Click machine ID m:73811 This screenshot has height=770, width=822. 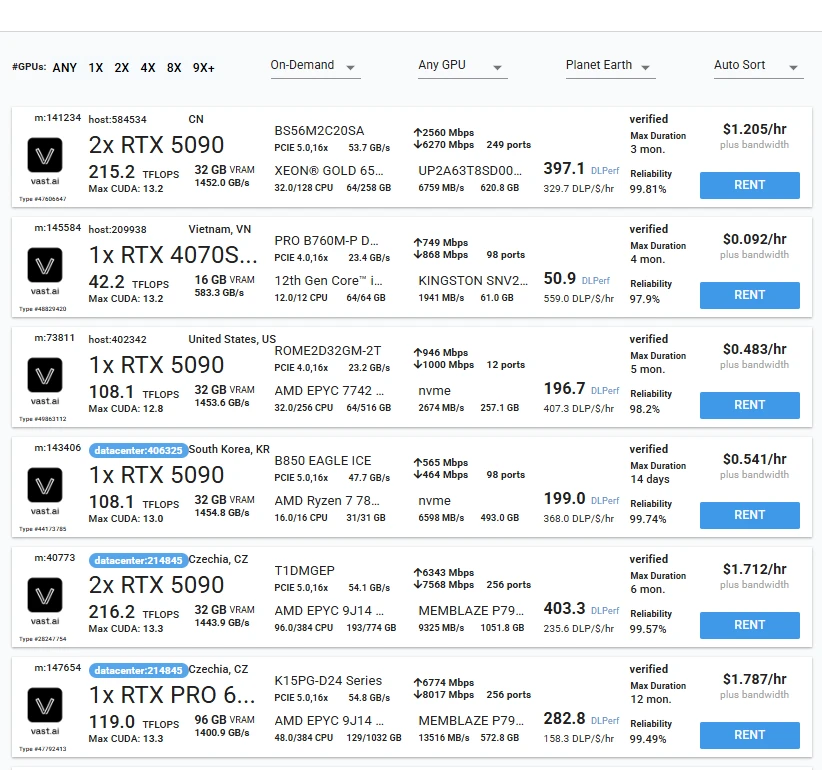coord(55,338)
